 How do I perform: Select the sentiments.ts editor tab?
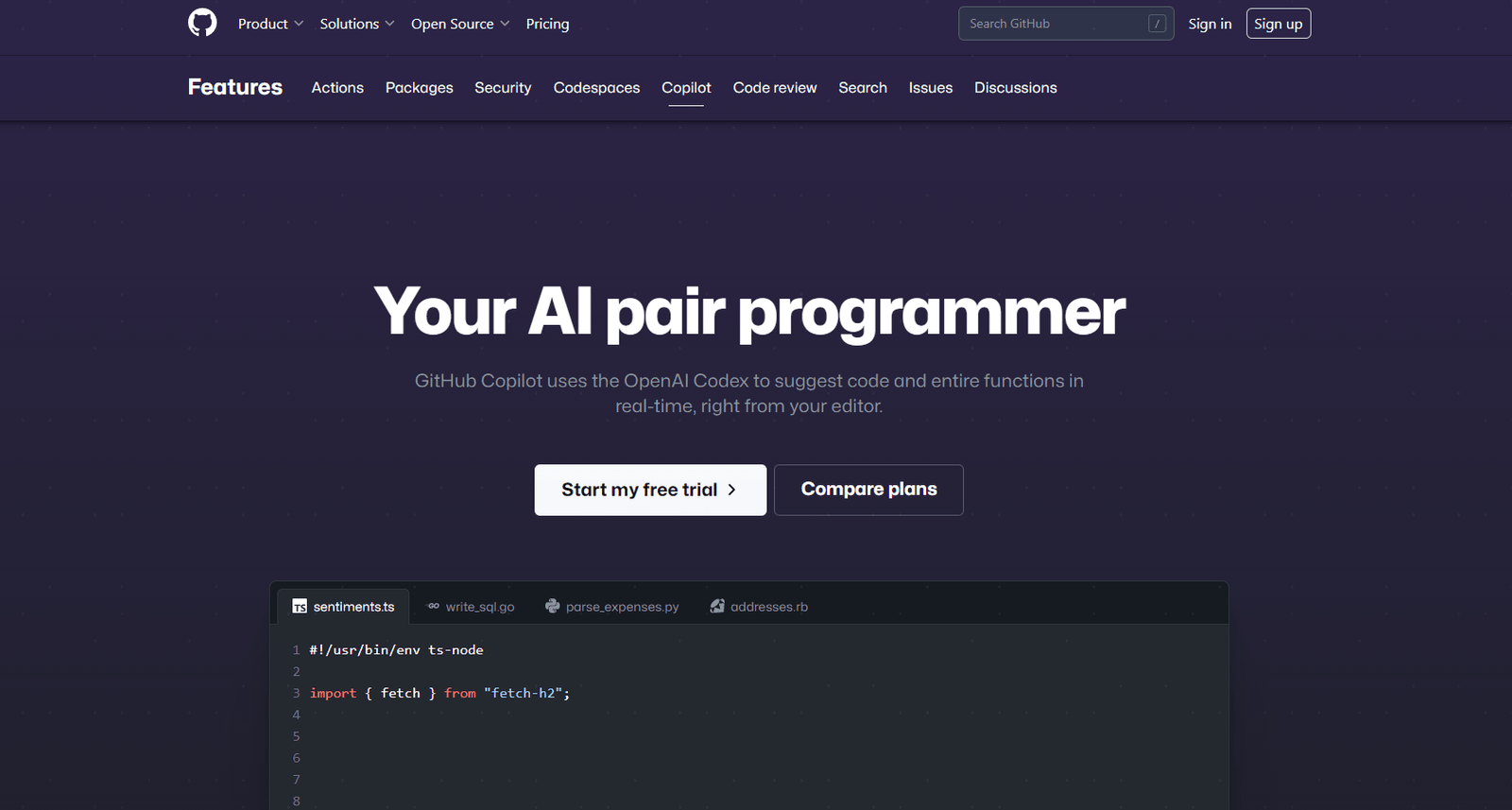pos(344,607)
